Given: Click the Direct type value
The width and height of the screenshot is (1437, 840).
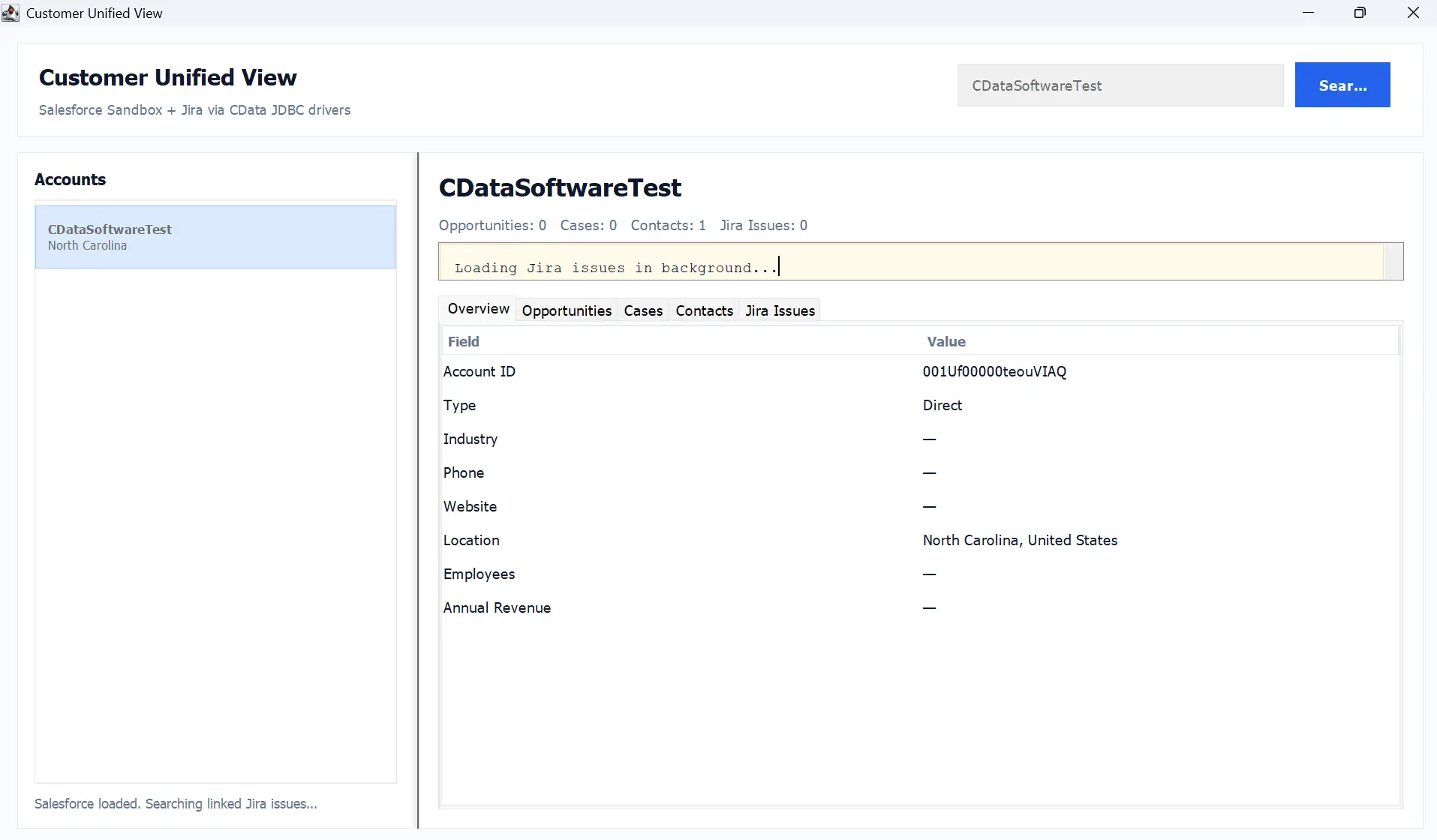Looking at the screenshot, I should click(942, 405).
